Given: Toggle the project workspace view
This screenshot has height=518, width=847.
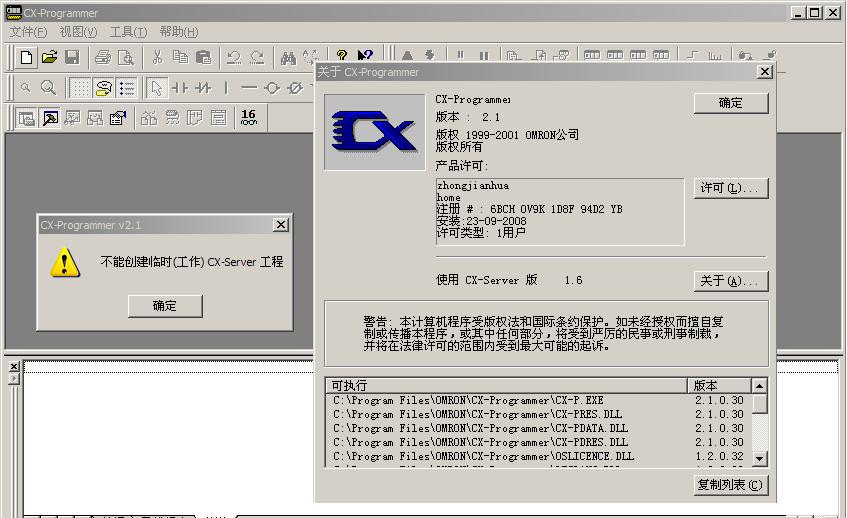Looking at the screenshot, I should pyautogui.click(x=27, y=118).
